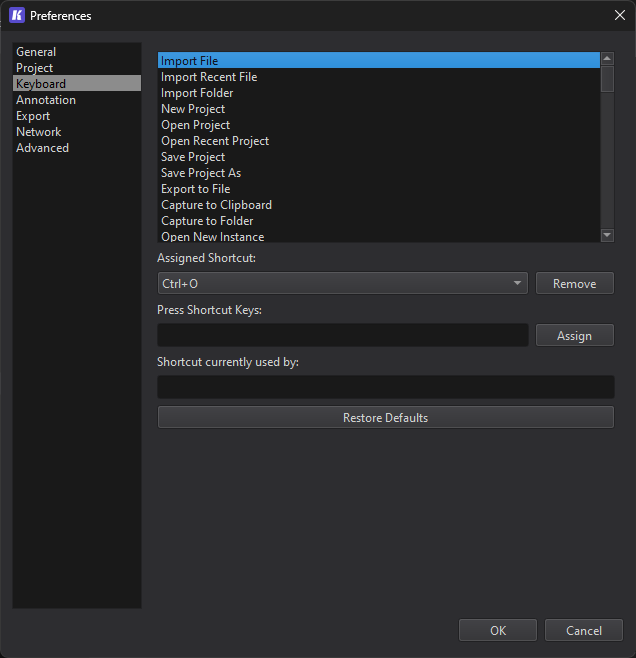Close the Preferences dialog window
This screenshot has height=658, width=636.
(x=619, y=15)
